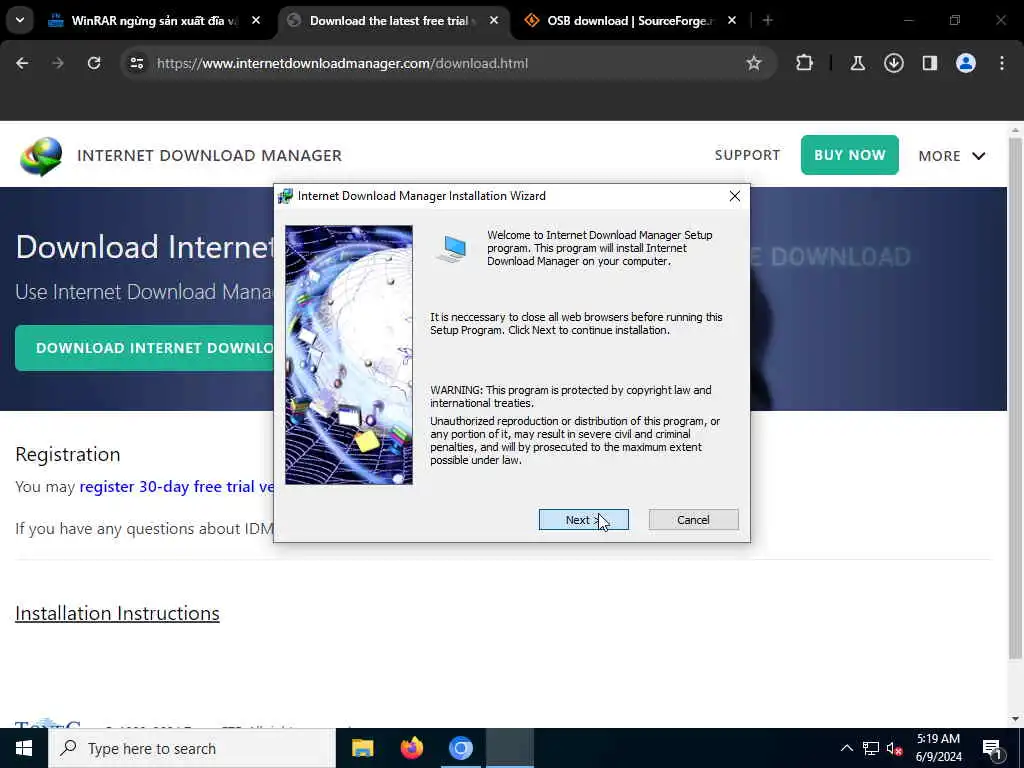
Task: Close the WinRAR tab
Action: coord(256,21)
